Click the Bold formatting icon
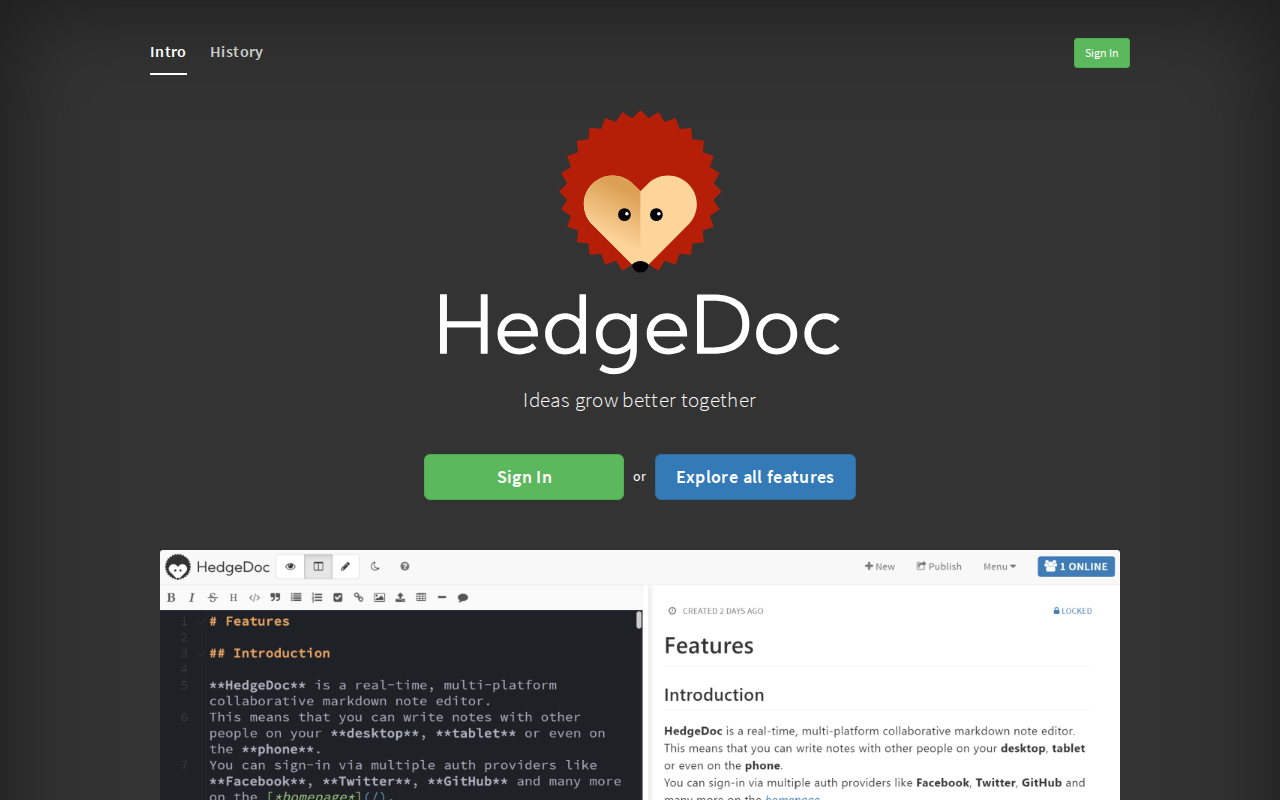 click(171, 598)
